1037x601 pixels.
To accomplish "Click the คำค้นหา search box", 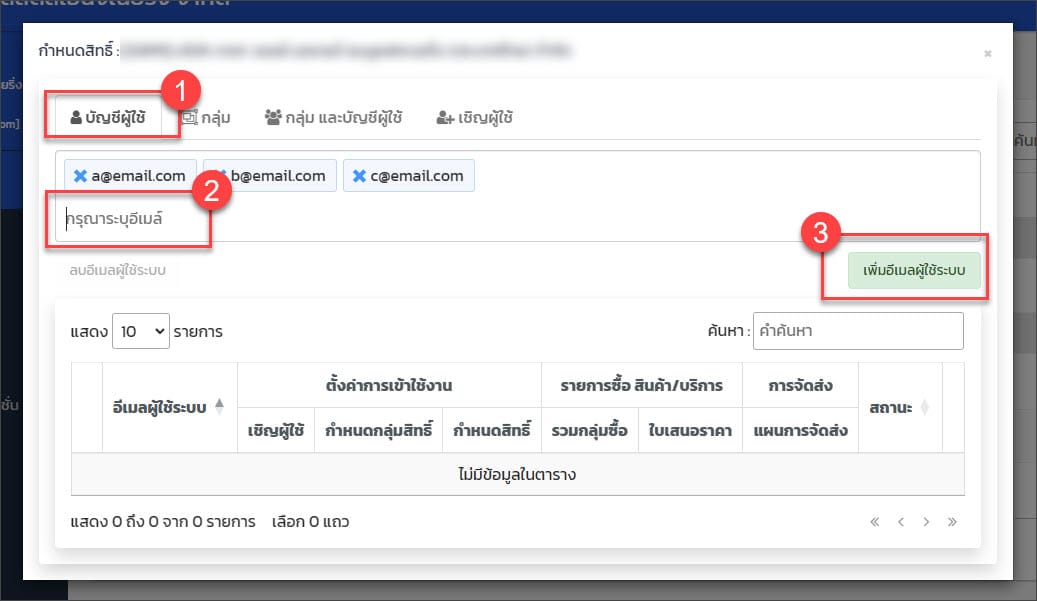I will point(857,331).
